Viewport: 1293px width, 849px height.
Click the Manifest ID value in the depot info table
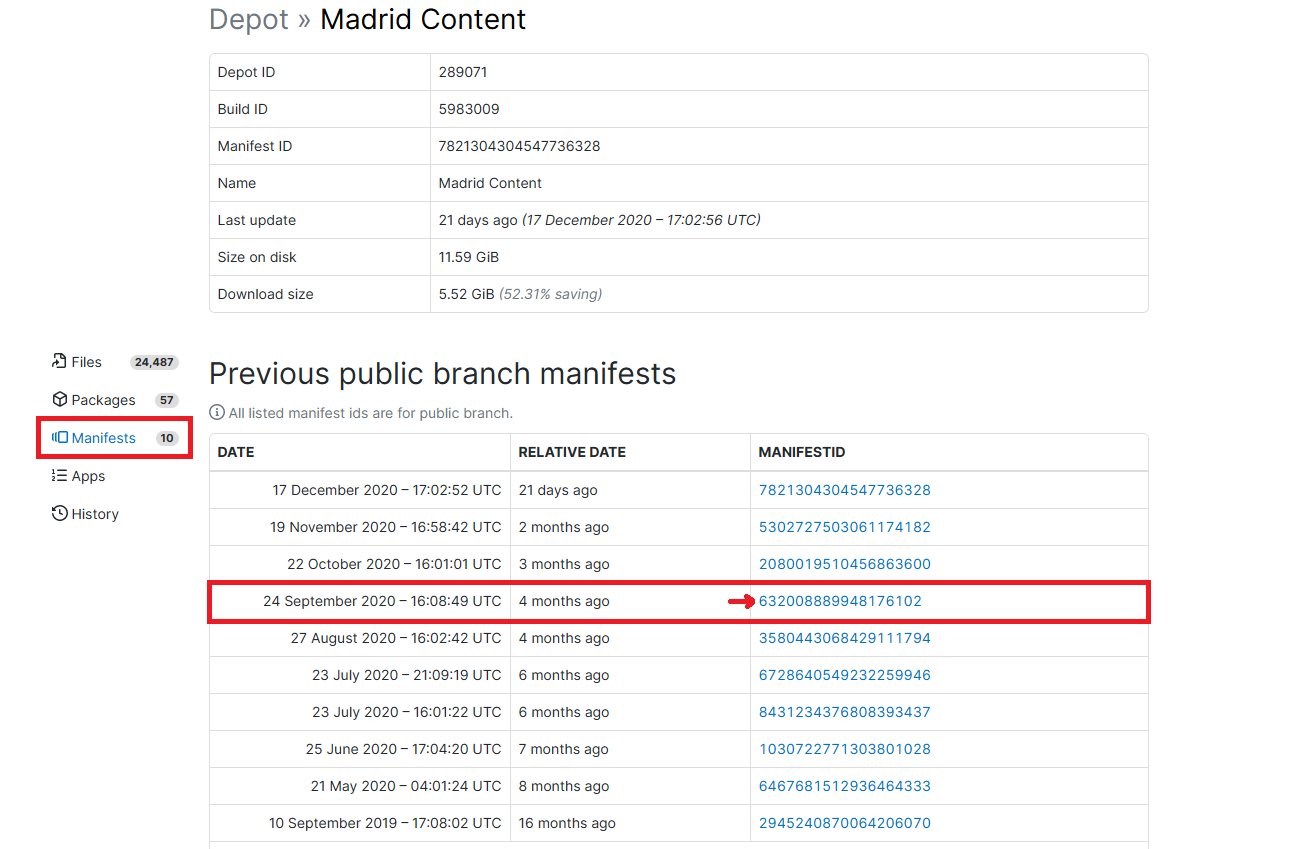519,146
